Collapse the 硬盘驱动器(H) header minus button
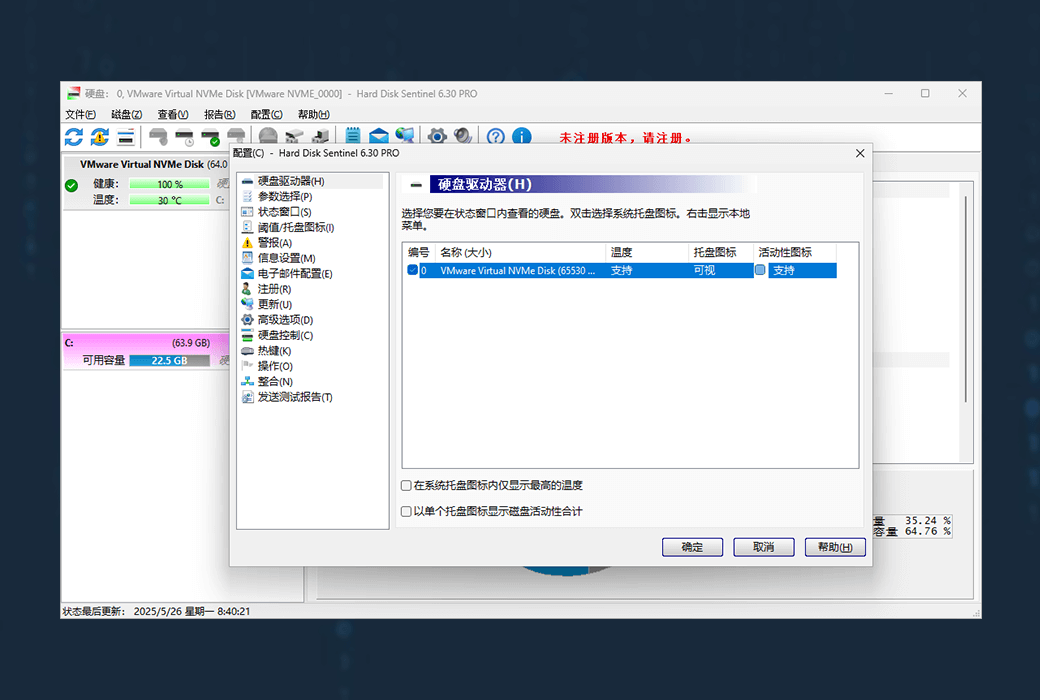1040x700 pixels. point(417,184)
